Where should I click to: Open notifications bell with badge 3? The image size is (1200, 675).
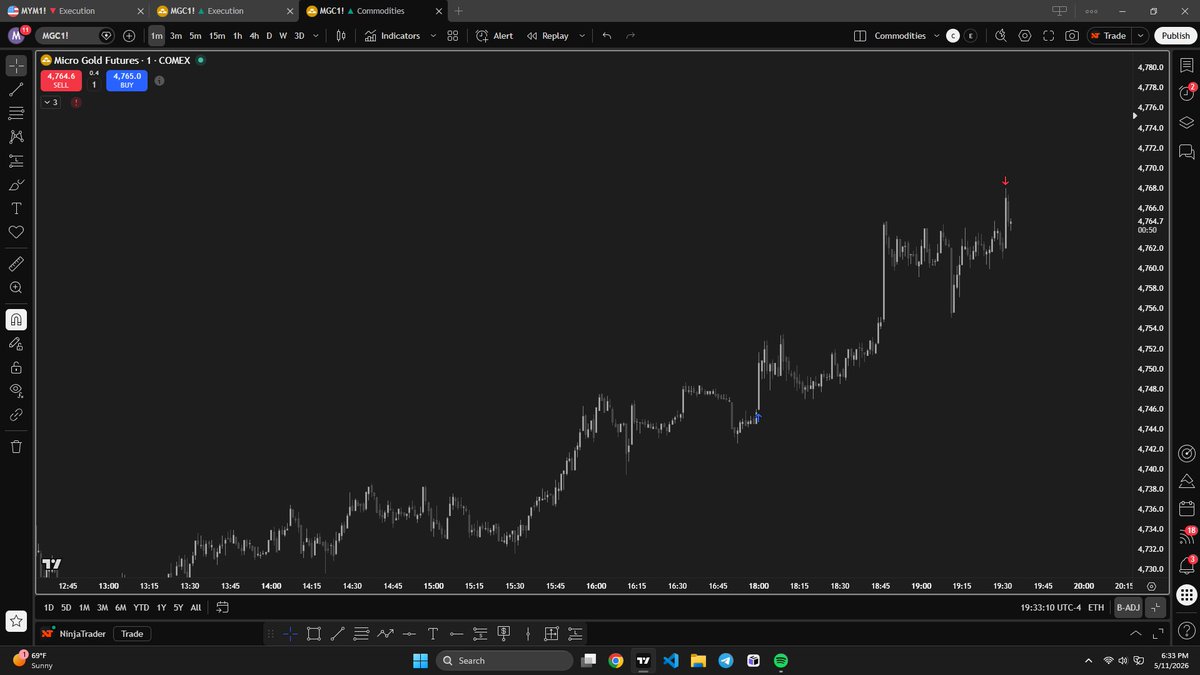1186,565
